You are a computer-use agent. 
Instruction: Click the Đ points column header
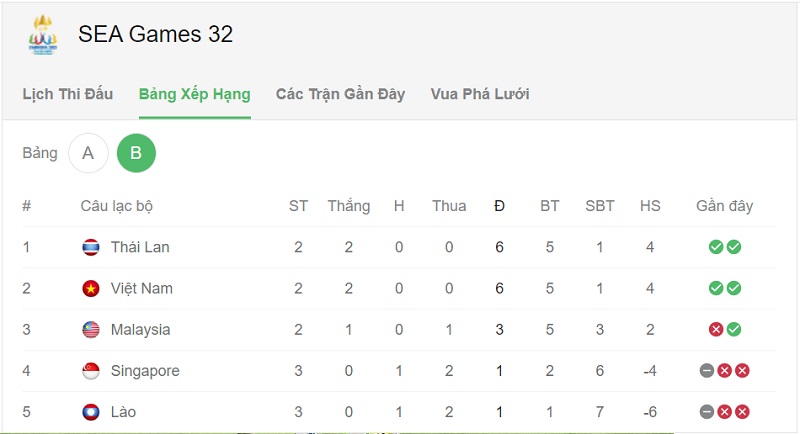pyautogui.click(x=499, y=206)
